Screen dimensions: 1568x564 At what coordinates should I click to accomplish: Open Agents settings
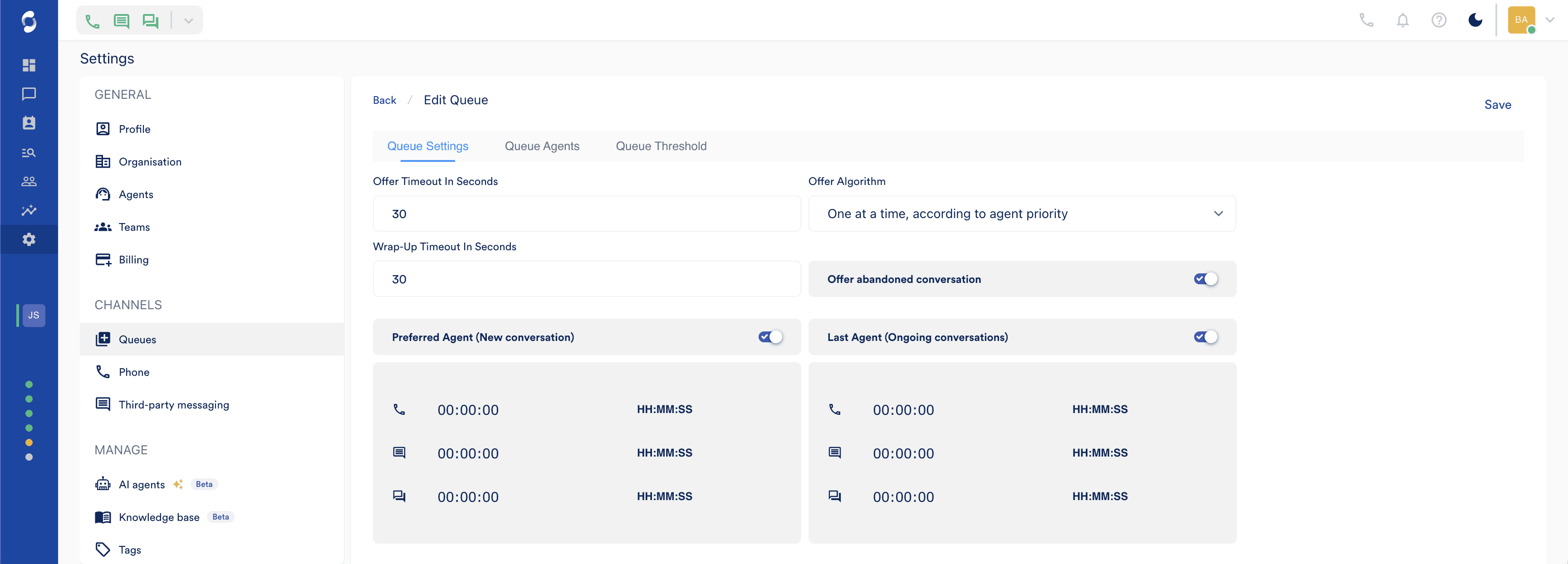coord(212,194)
